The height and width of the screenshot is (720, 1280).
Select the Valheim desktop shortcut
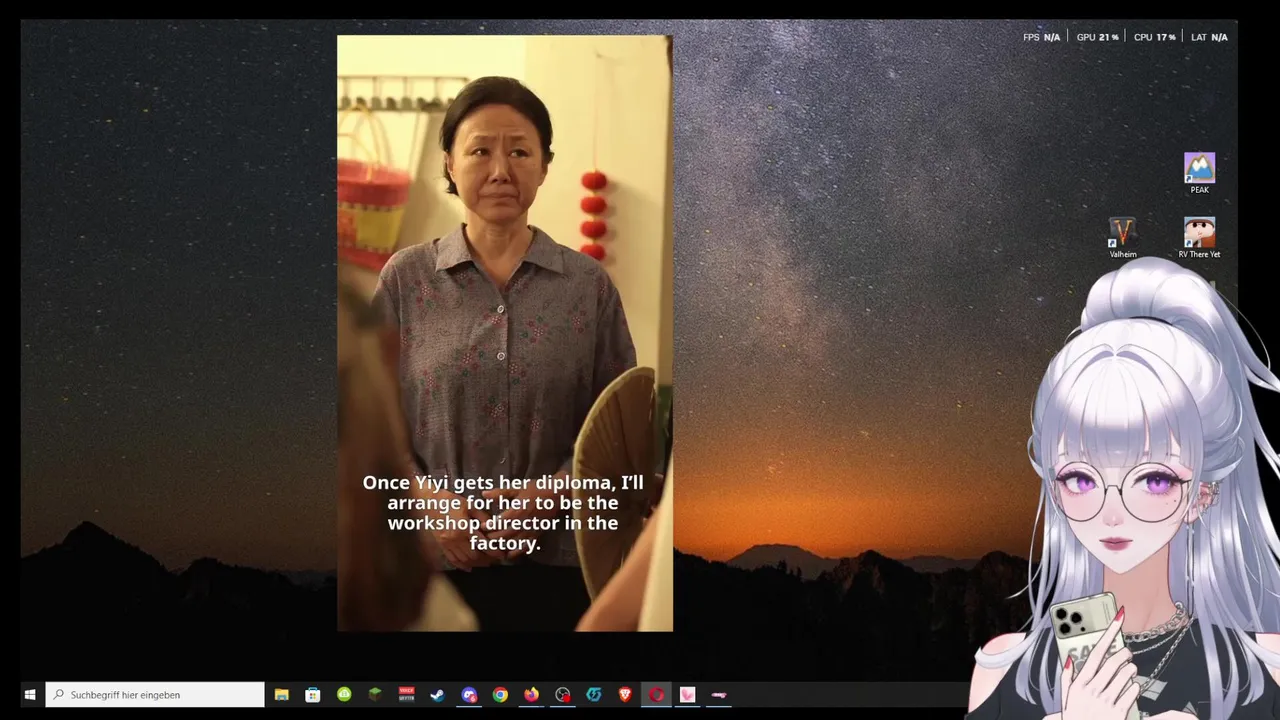click(1123, 238)
